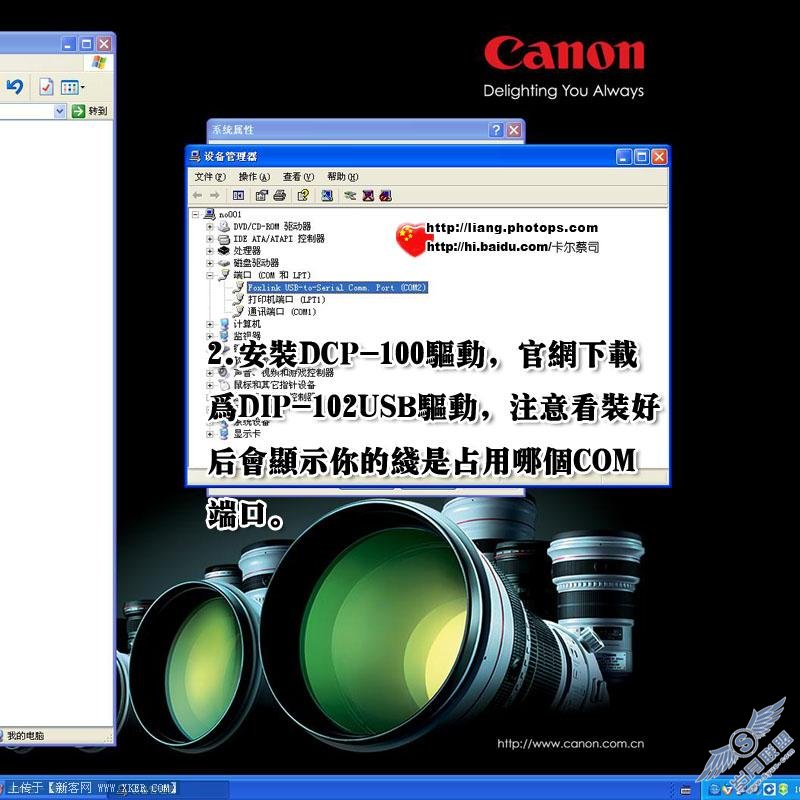800x800 pixels.
Task: Close the 设备管理器 window
Action: click(659, 157)
